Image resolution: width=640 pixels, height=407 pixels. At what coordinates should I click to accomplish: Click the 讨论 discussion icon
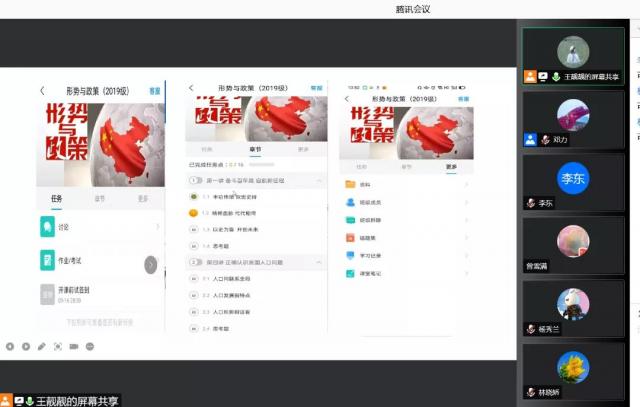click(x=47, y=227)
